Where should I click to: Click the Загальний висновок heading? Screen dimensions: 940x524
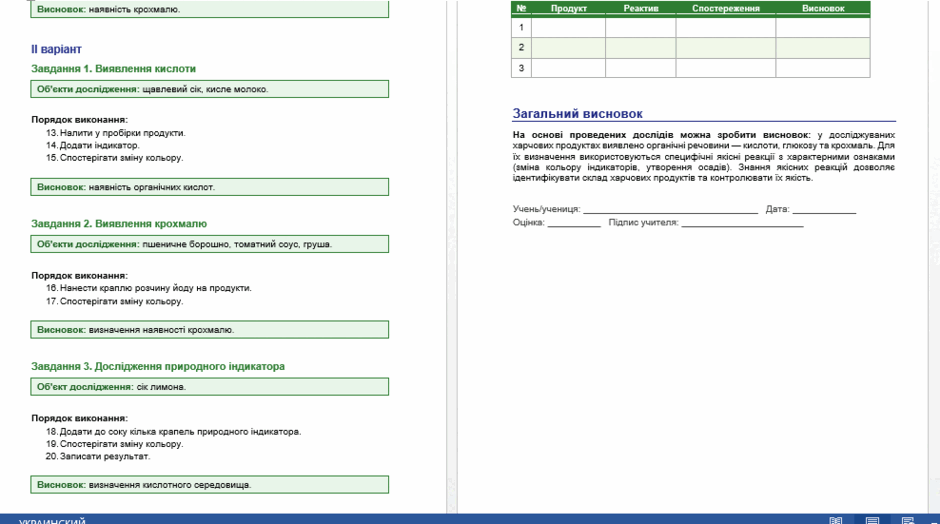tap(577, 114)
